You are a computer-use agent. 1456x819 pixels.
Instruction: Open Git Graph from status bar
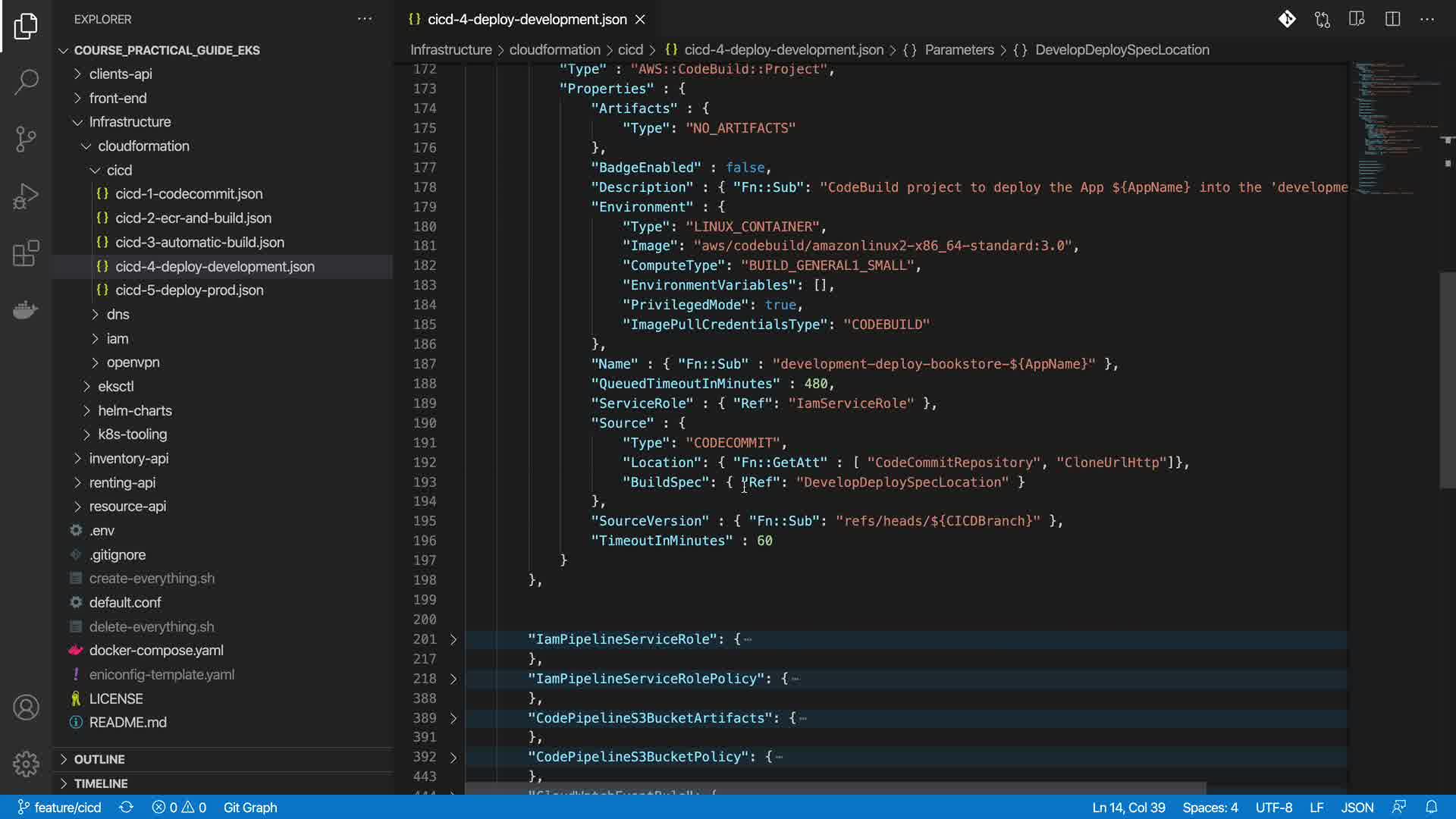250,807
